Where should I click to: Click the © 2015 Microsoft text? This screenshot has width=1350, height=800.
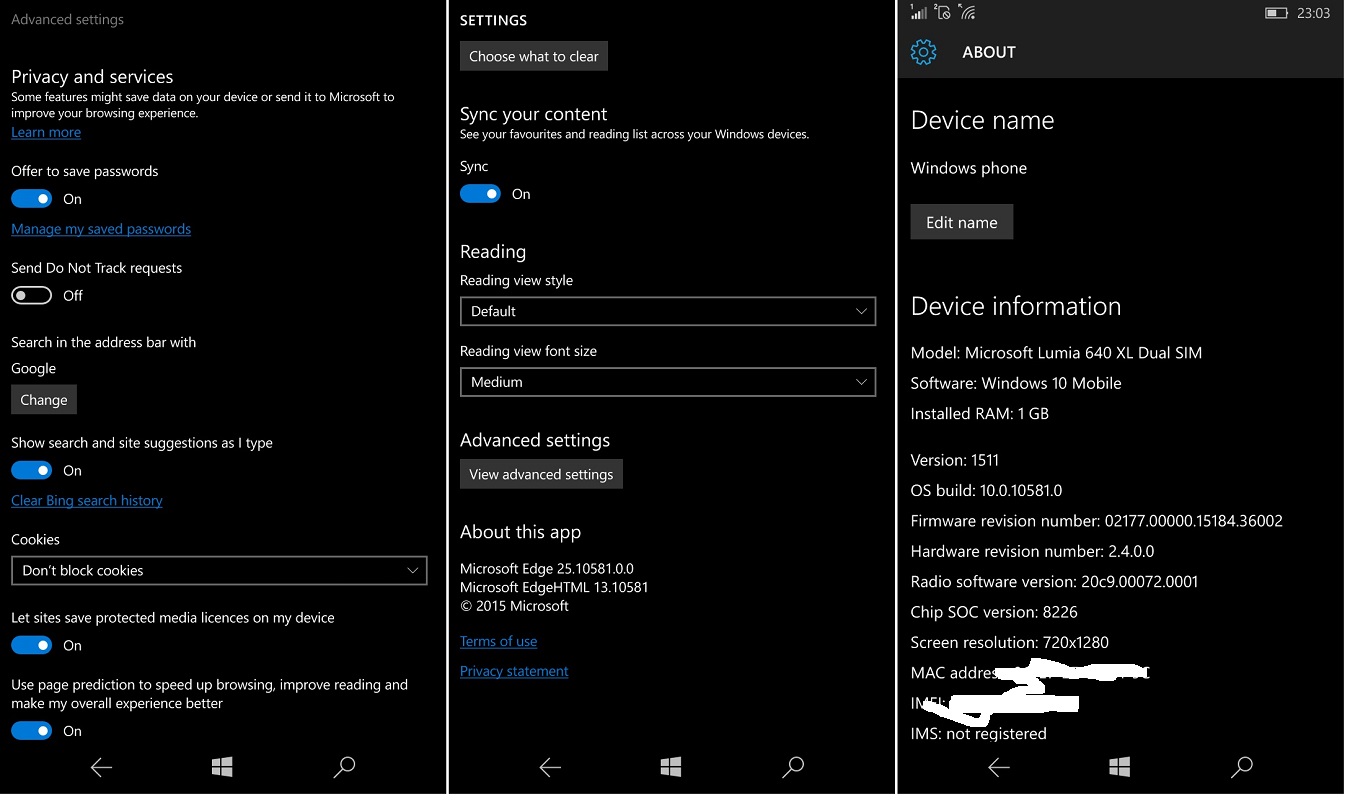pyautogui.click(x=514, y=606)
